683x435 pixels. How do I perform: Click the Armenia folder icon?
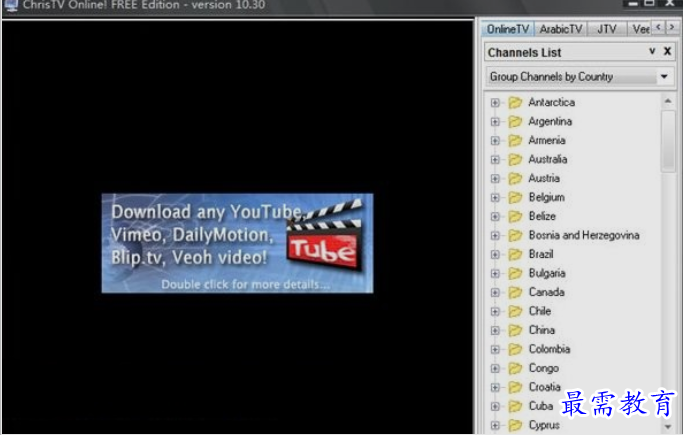[x=515, y=140]
